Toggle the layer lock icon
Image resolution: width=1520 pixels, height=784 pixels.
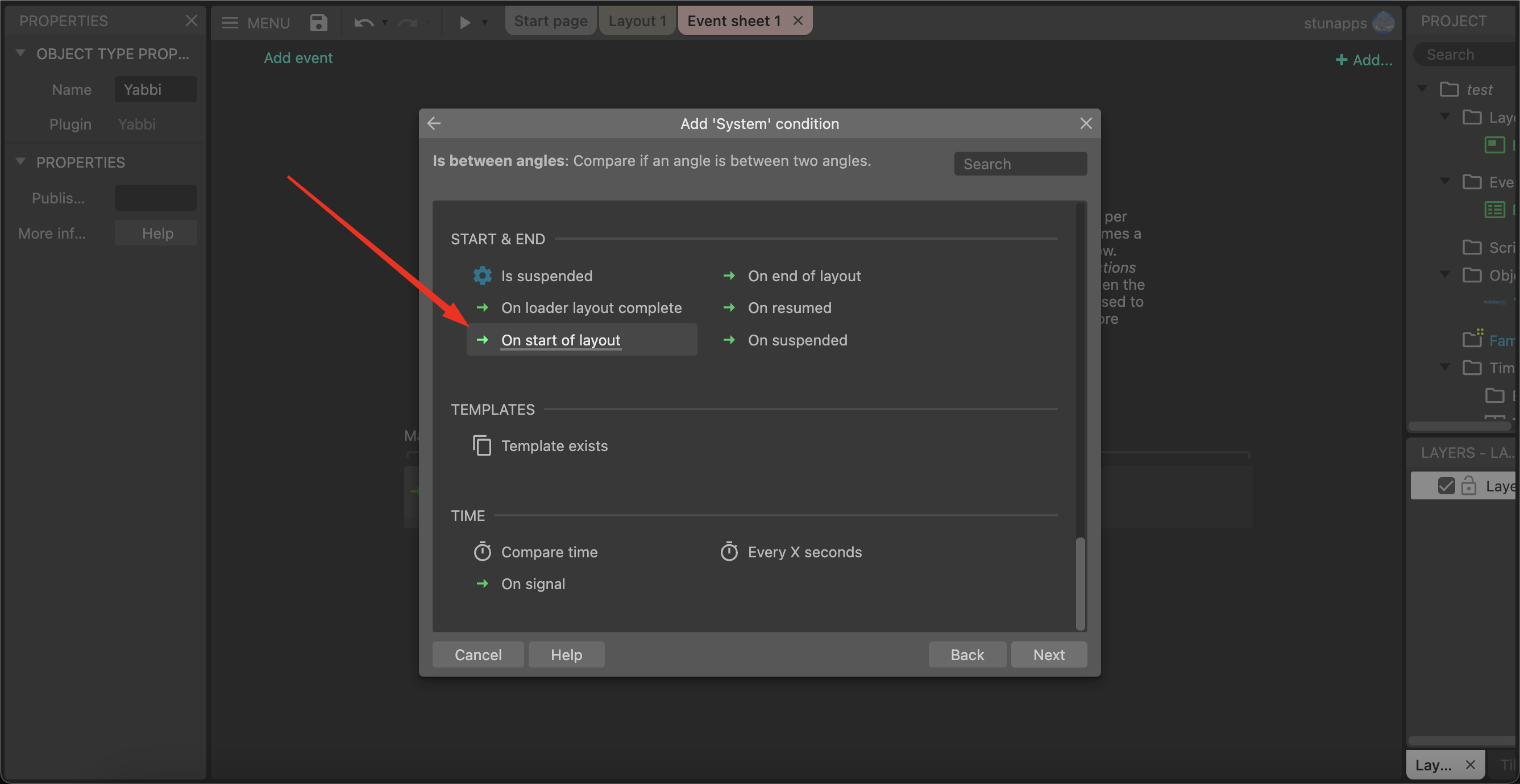coord(1469,486)
